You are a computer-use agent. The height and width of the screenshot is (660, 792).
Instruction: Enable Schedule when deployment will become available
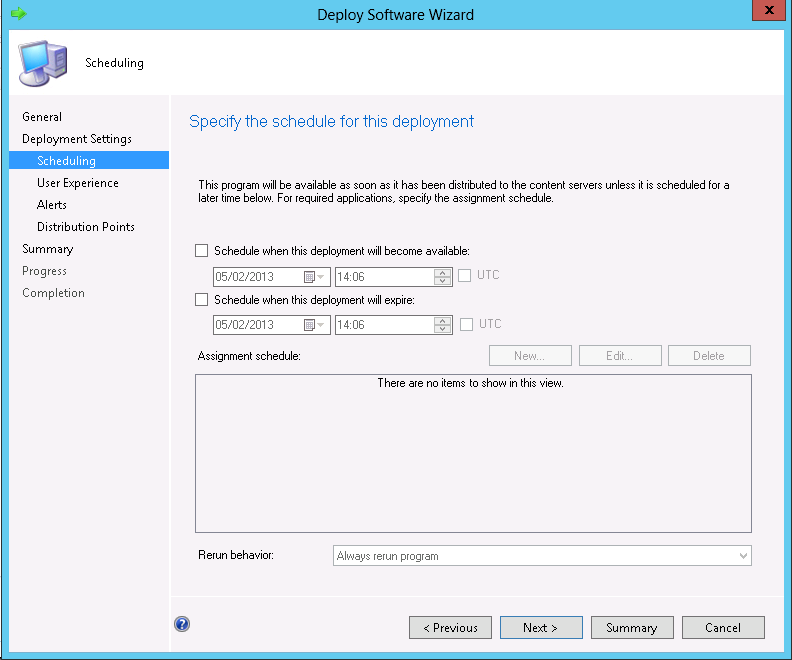pos(202,250)
